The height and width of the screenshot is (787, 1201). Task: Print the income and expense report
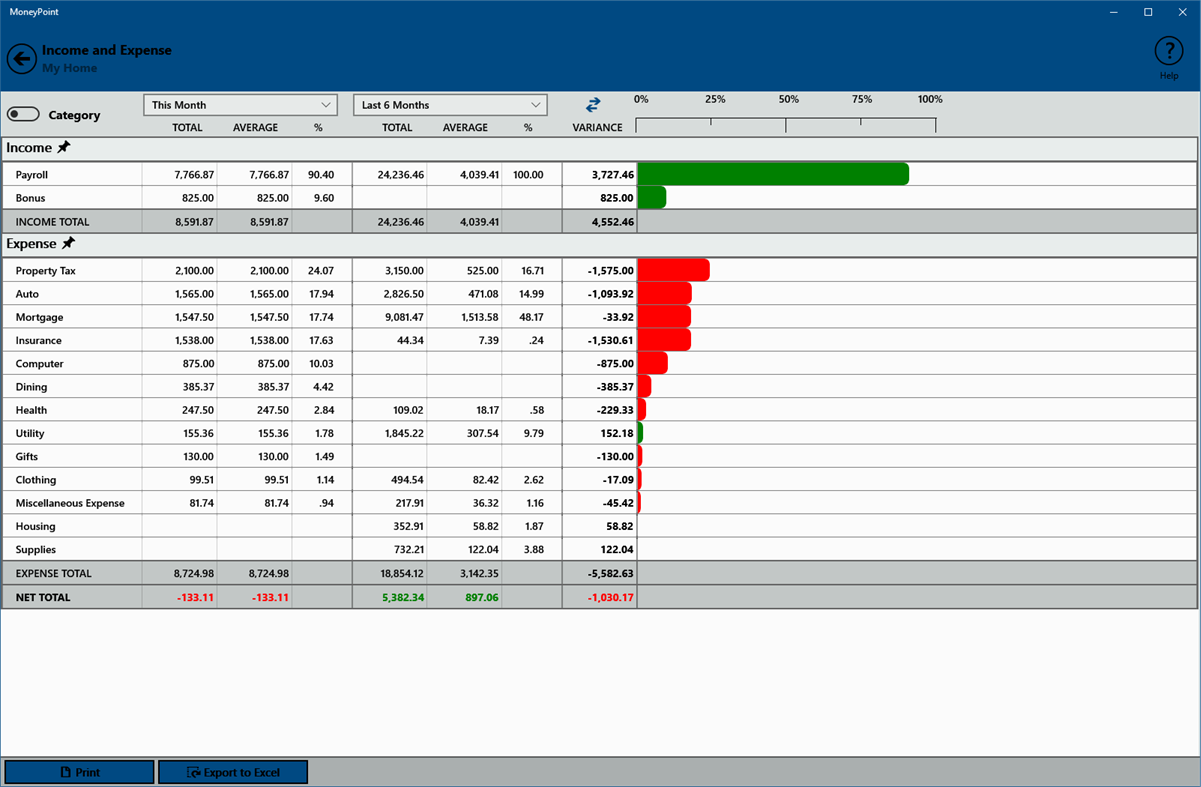click(79, 771)
